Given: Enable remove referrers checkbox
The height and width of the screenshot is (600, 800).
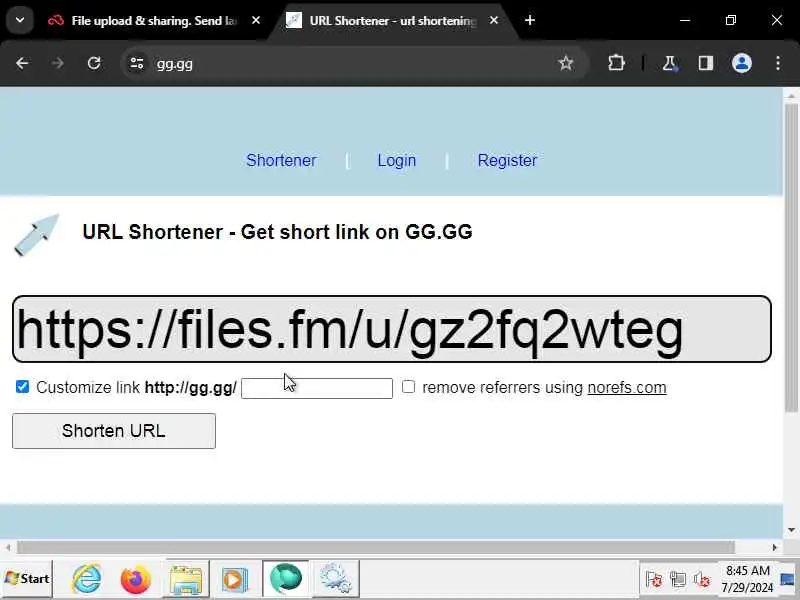Looking at the screenshot, I should (x=408, y=387).
